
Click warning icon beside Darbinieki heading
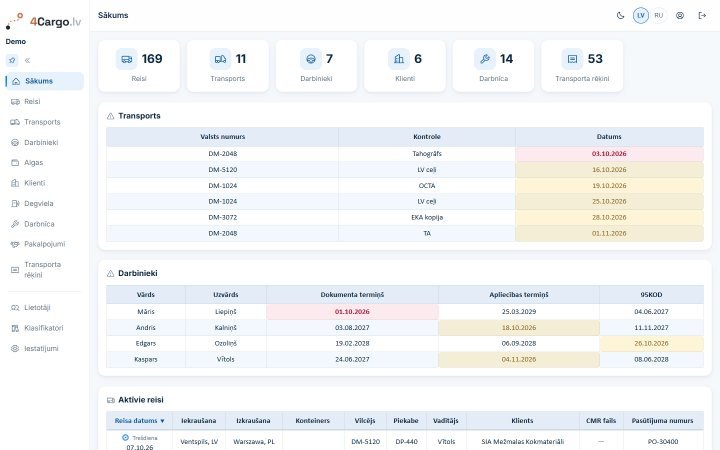[110, 274]
